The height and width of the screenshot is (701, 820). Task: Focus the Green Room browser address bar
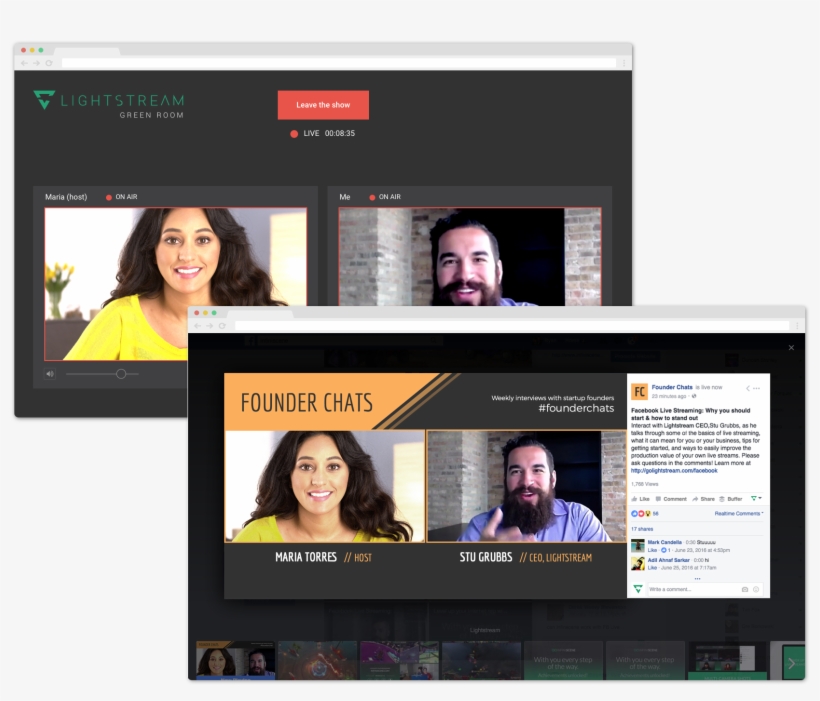(x=338, y=63)
